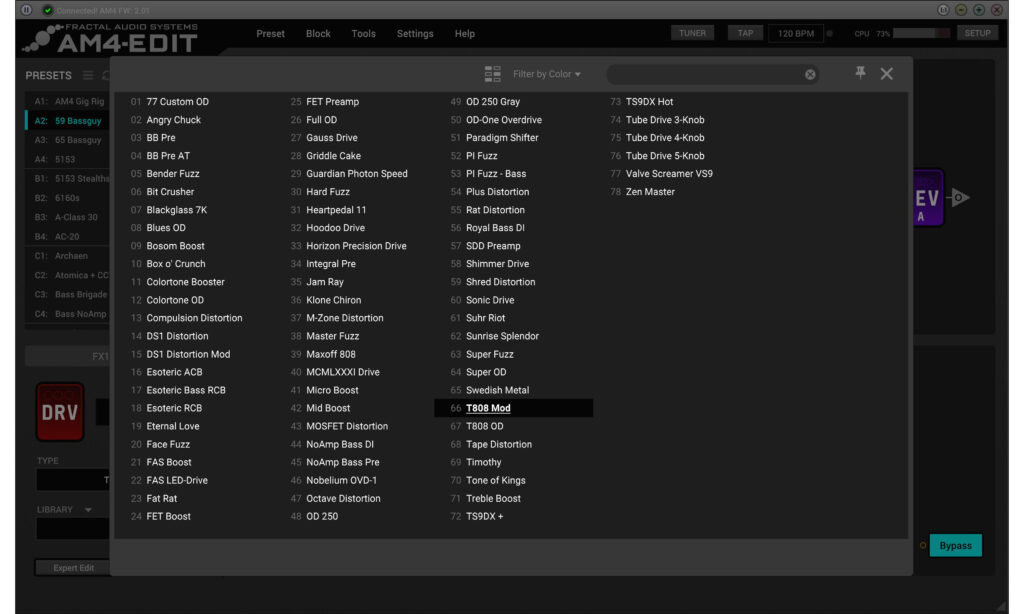The width and height of the screenshot is (1024, 614).
Task: Select Klone Chiron drive type
Action: click(x=334, y=300)
